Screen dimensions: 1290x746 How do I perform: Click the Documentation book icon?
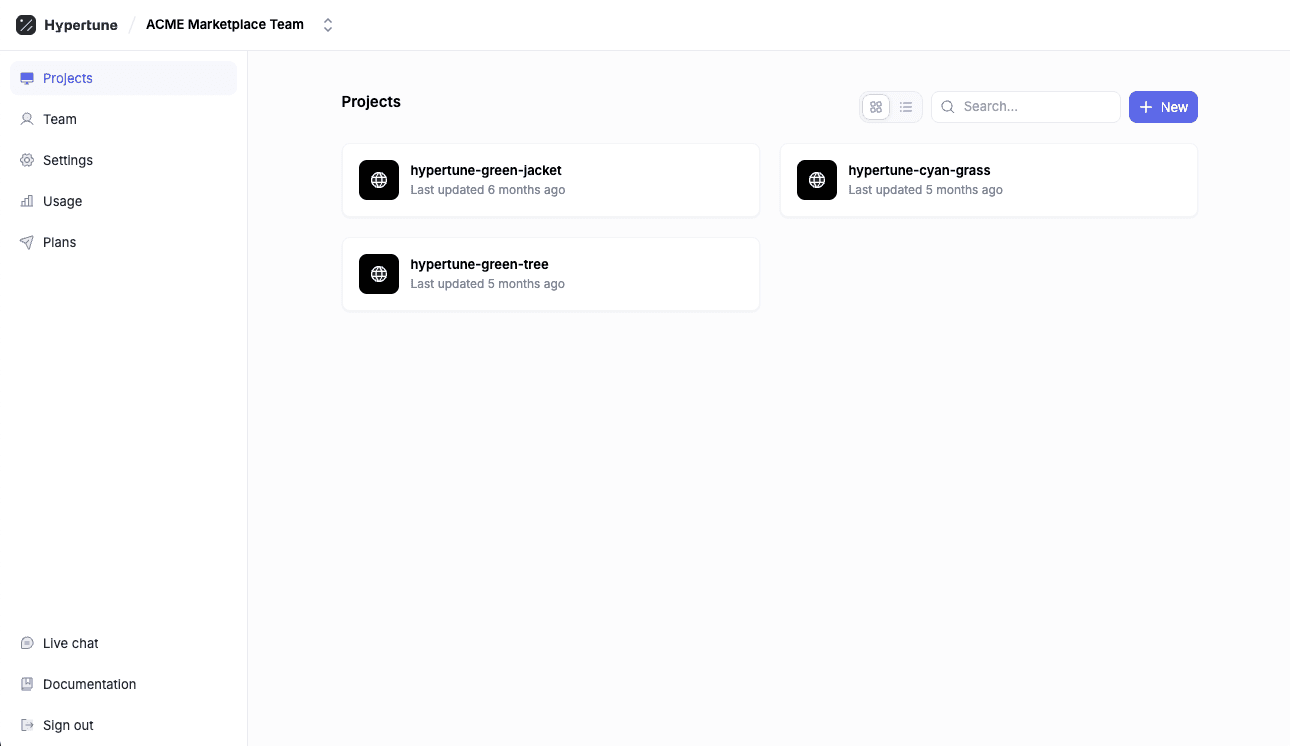click(27, 684)
